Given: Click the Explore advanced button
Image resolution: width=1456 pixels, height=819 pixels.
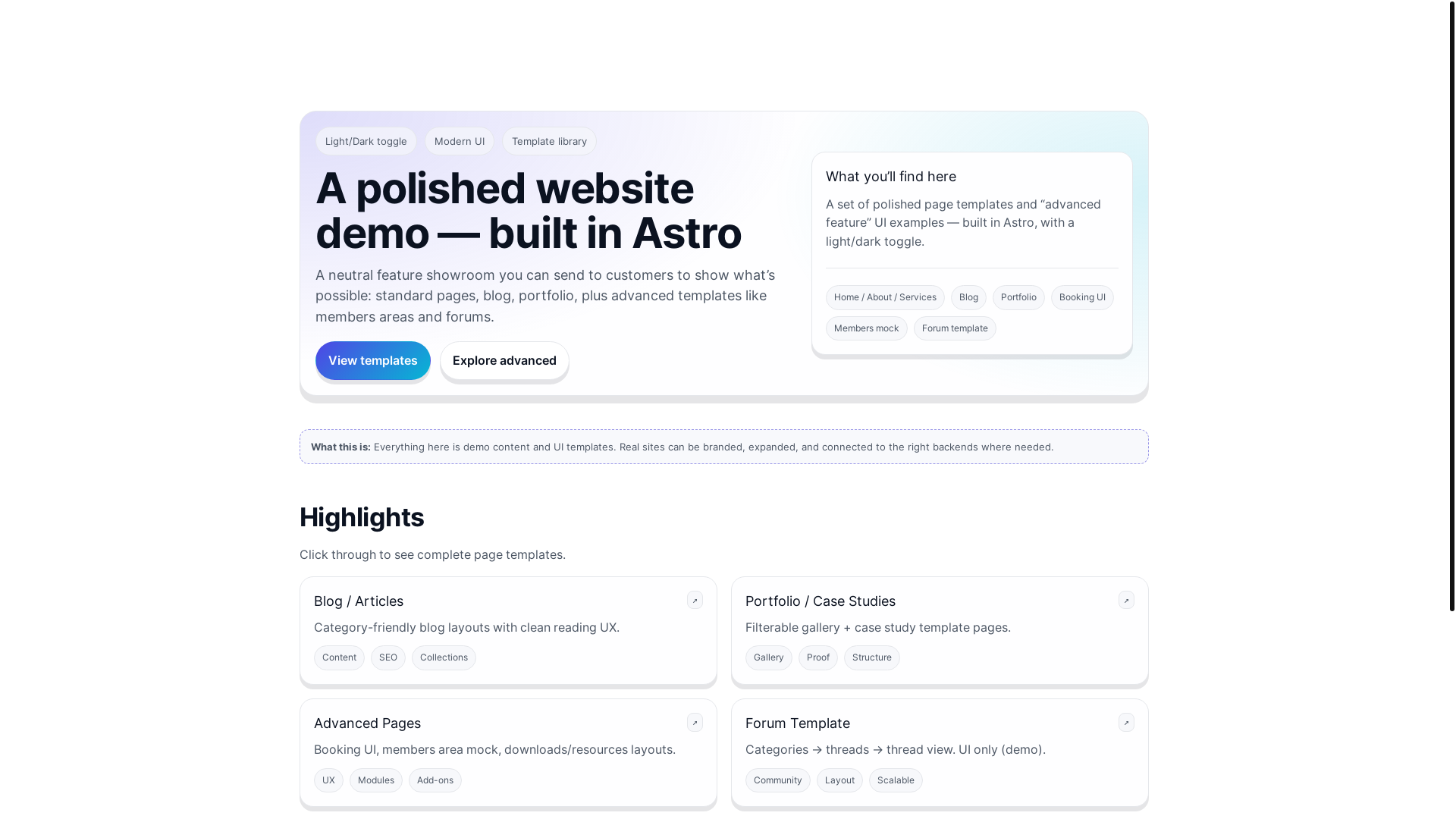Looking at the screenshot, I should point(504,361).
